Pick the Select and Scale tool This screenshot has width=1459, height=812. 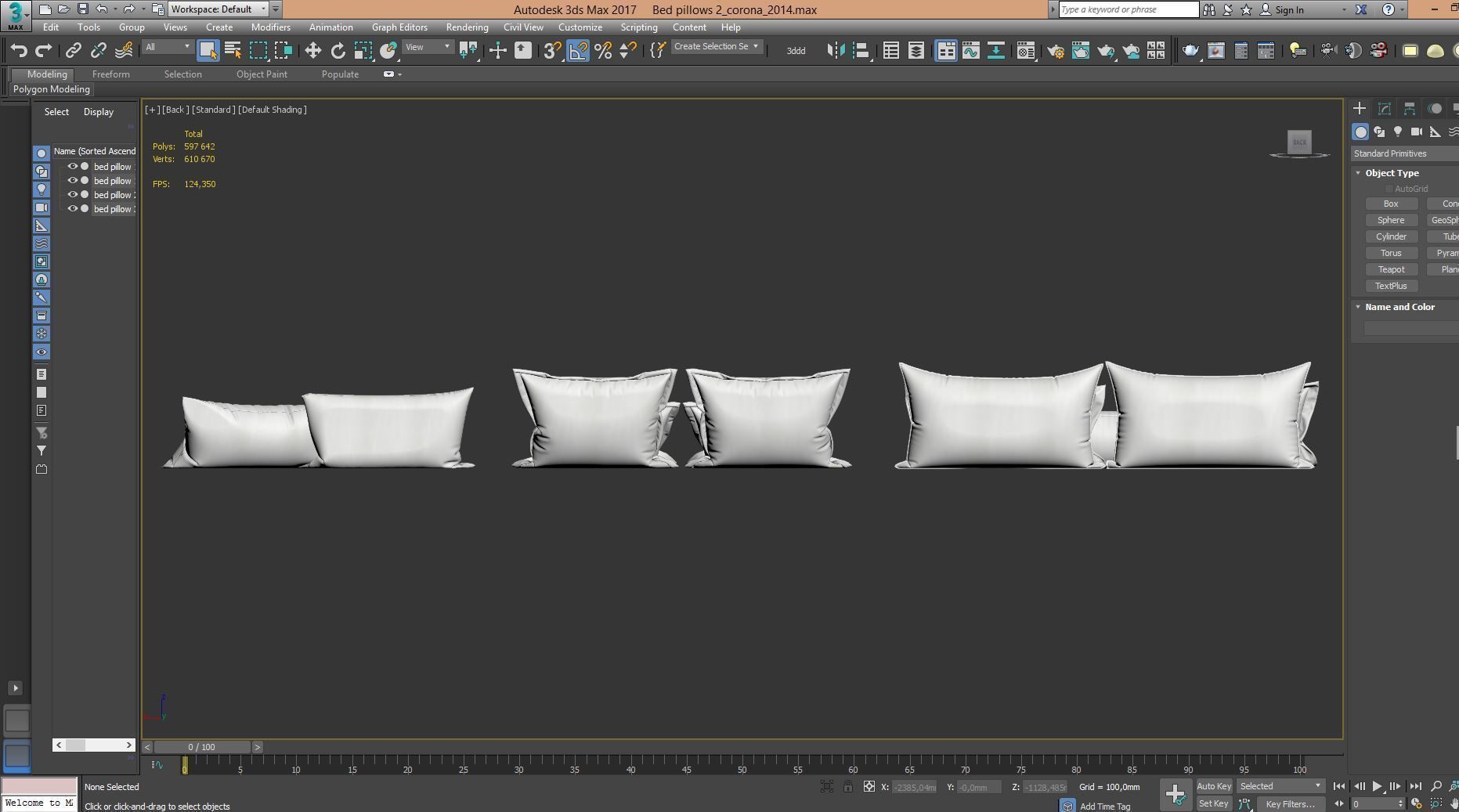363,51
